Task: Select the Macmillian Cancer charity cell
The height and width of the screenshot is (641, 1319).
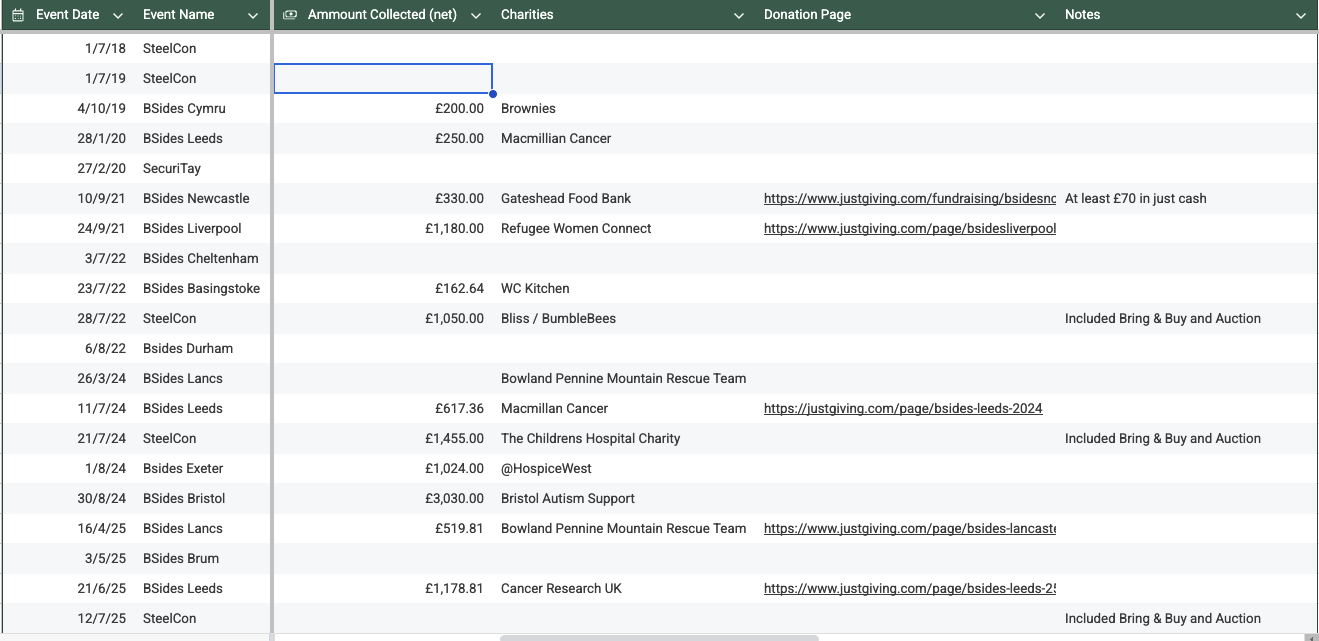Action: [626, 139]
